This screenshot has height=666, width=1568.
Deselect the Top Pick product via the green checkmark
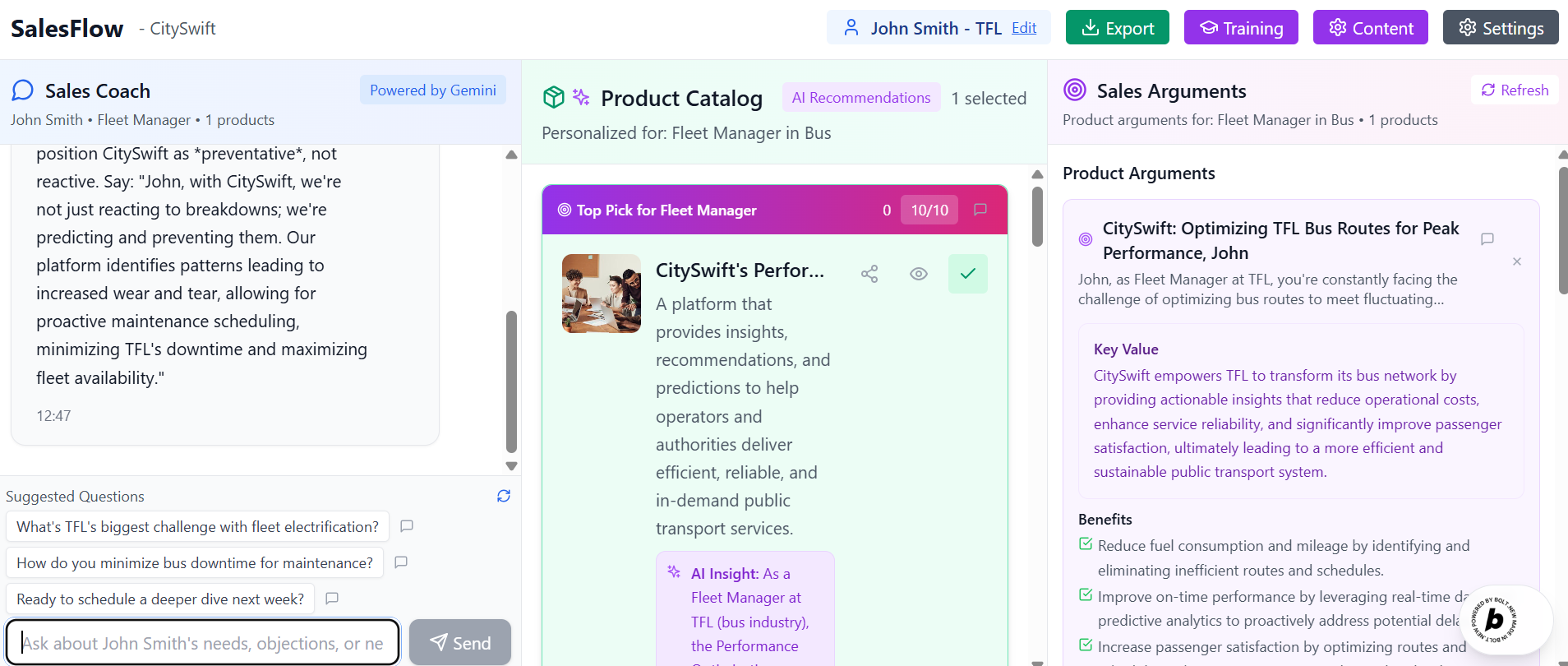967,274
